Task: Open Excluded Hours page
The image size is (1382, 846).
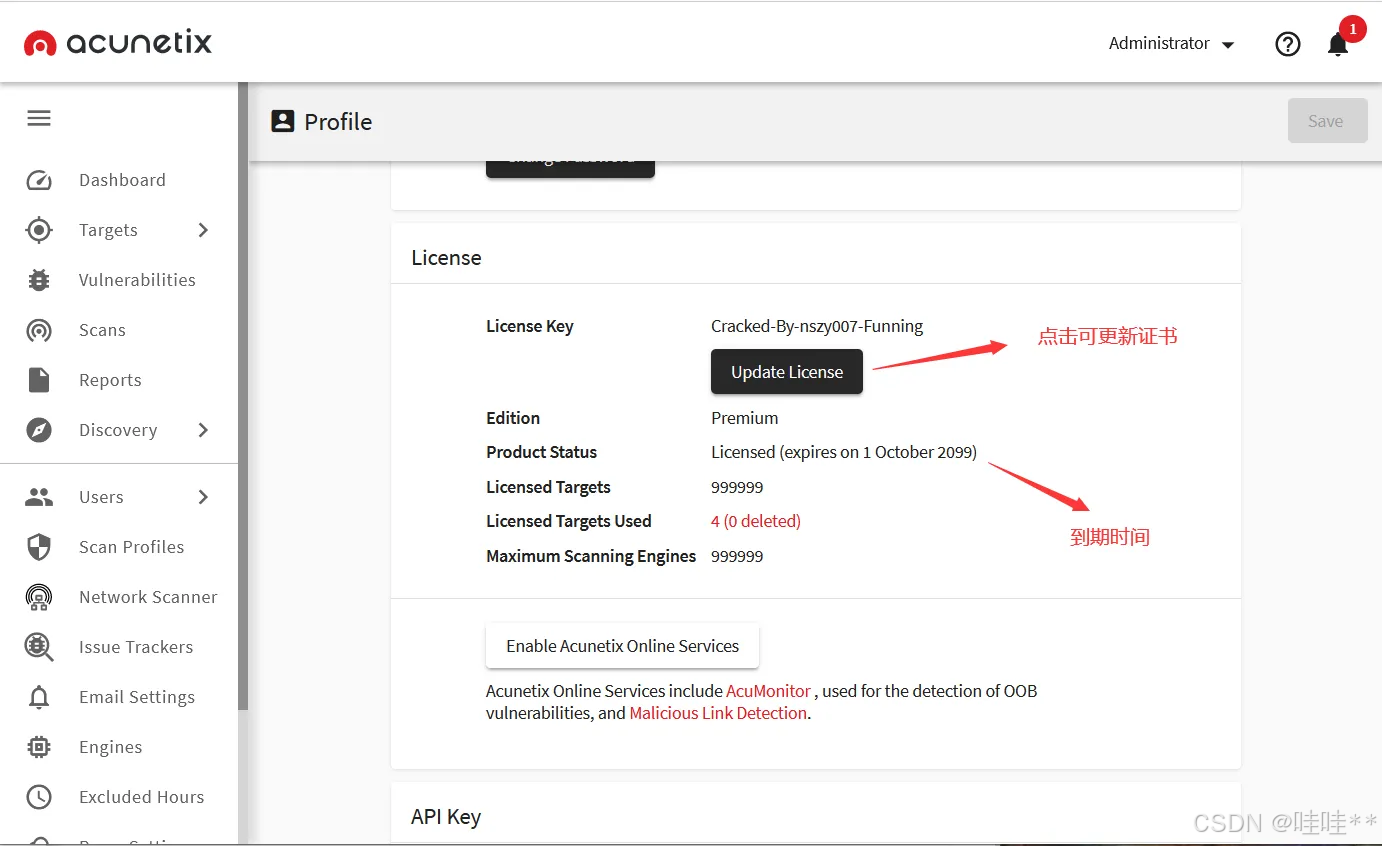Action: point(141,797)
